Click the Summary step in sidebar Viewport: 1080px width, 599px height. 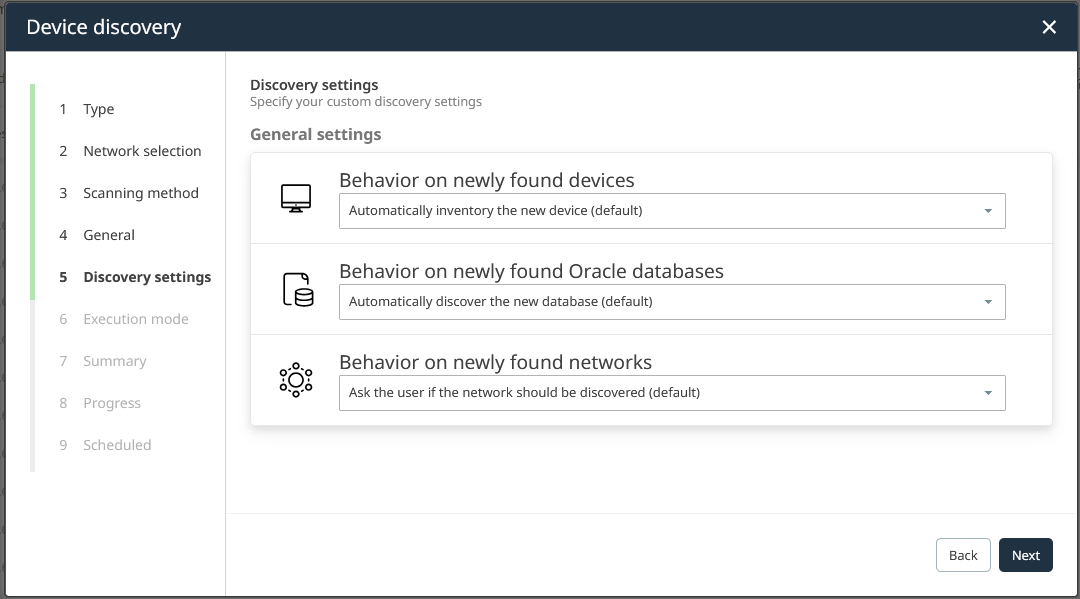(114, 361)
